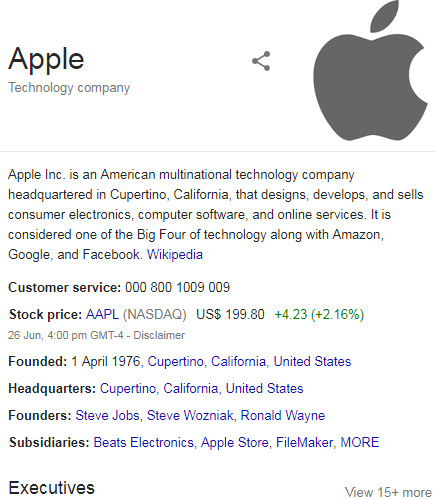Viewport: 435px width, 499px height.
Task: Click the Disclaimer link under stock price
Action: click(x=159, y=335)
